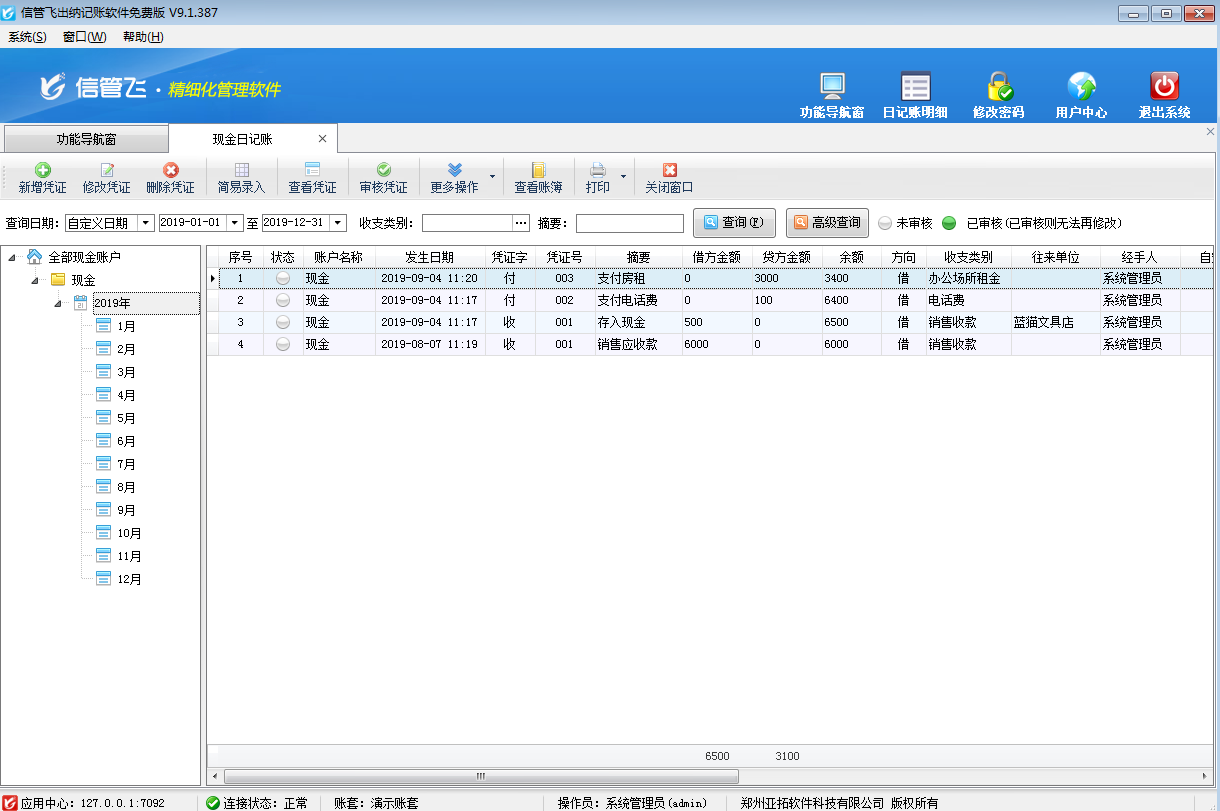Screen dimensions: 1220x811
Task: Click the 高级查询 advanced search button
Action: (x=827, y=222)
